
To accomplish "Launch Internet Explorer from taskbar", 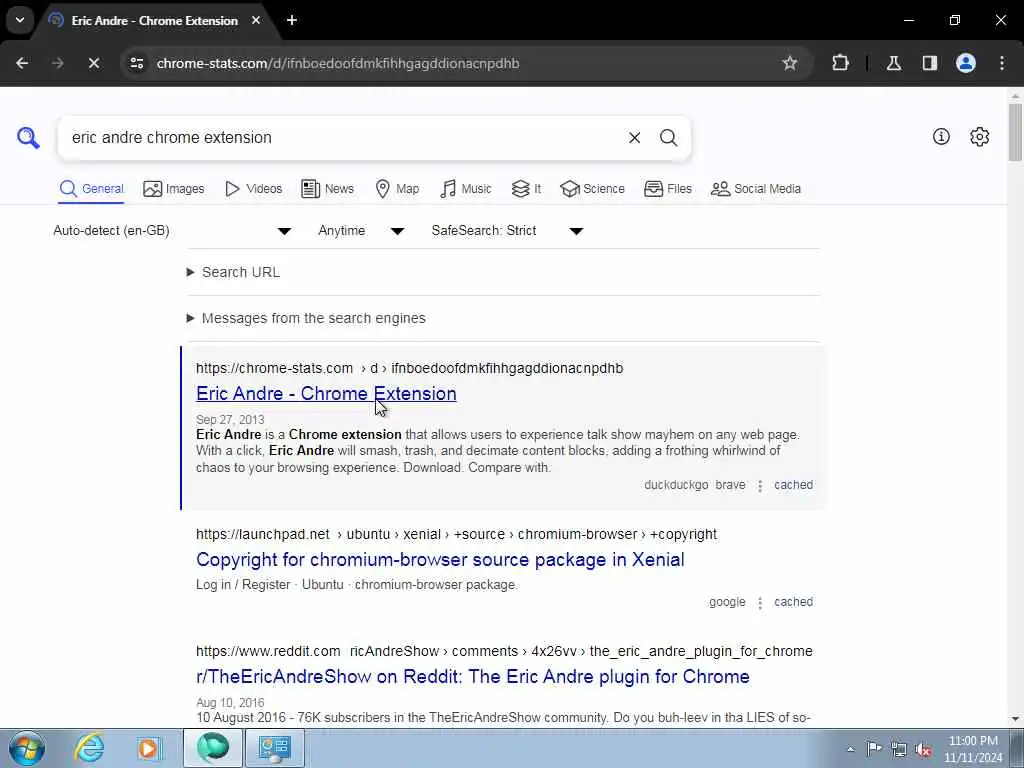I will pos(89,748).
